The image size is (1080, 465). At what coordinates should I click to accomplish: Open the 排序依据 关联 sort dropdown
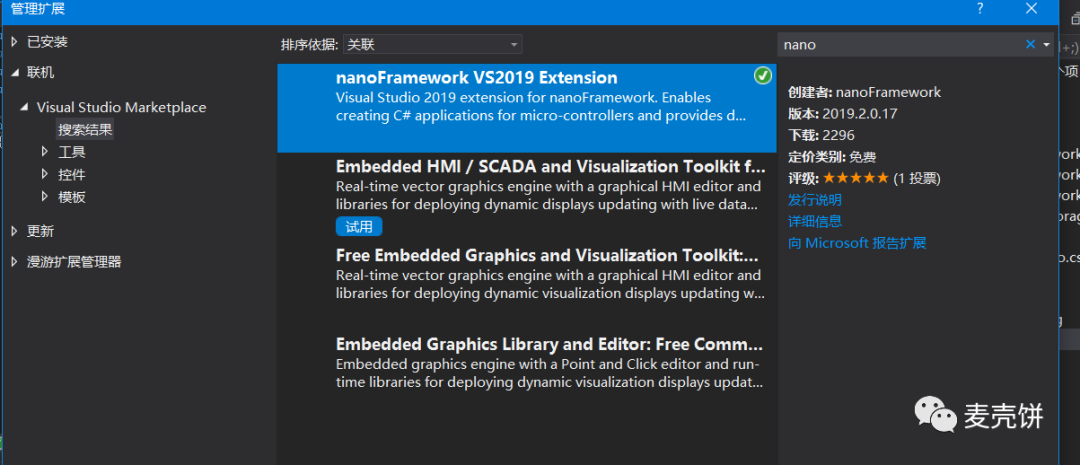pos(433,45)
